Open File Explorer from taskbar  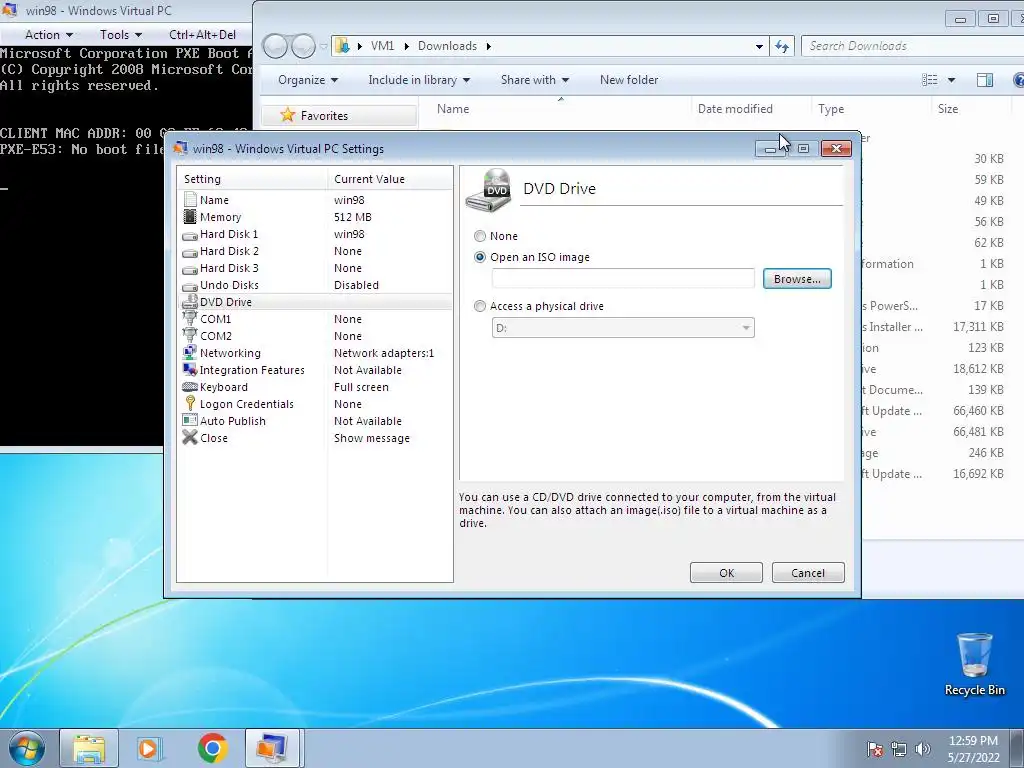pyautogui.click(x=89, y=748)
